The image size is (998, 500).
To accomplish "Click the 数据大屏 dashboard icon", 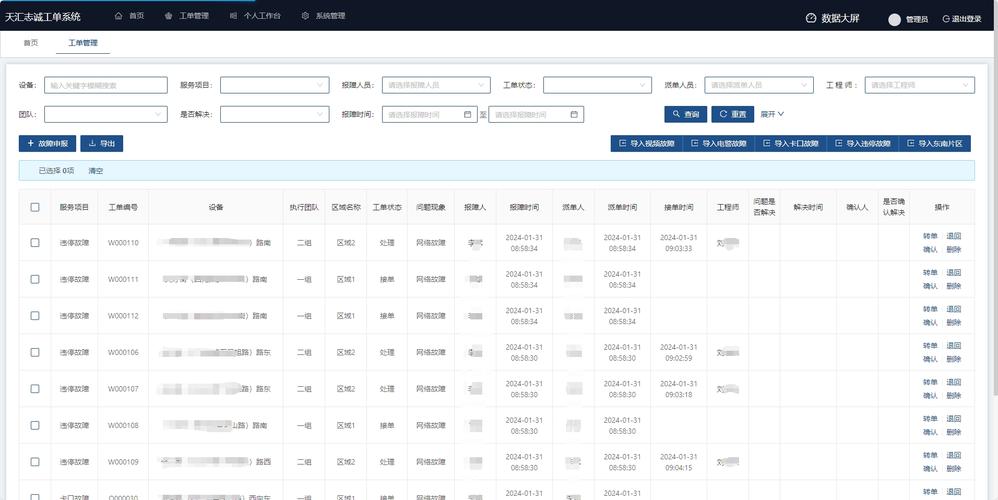I will (811, 18).
